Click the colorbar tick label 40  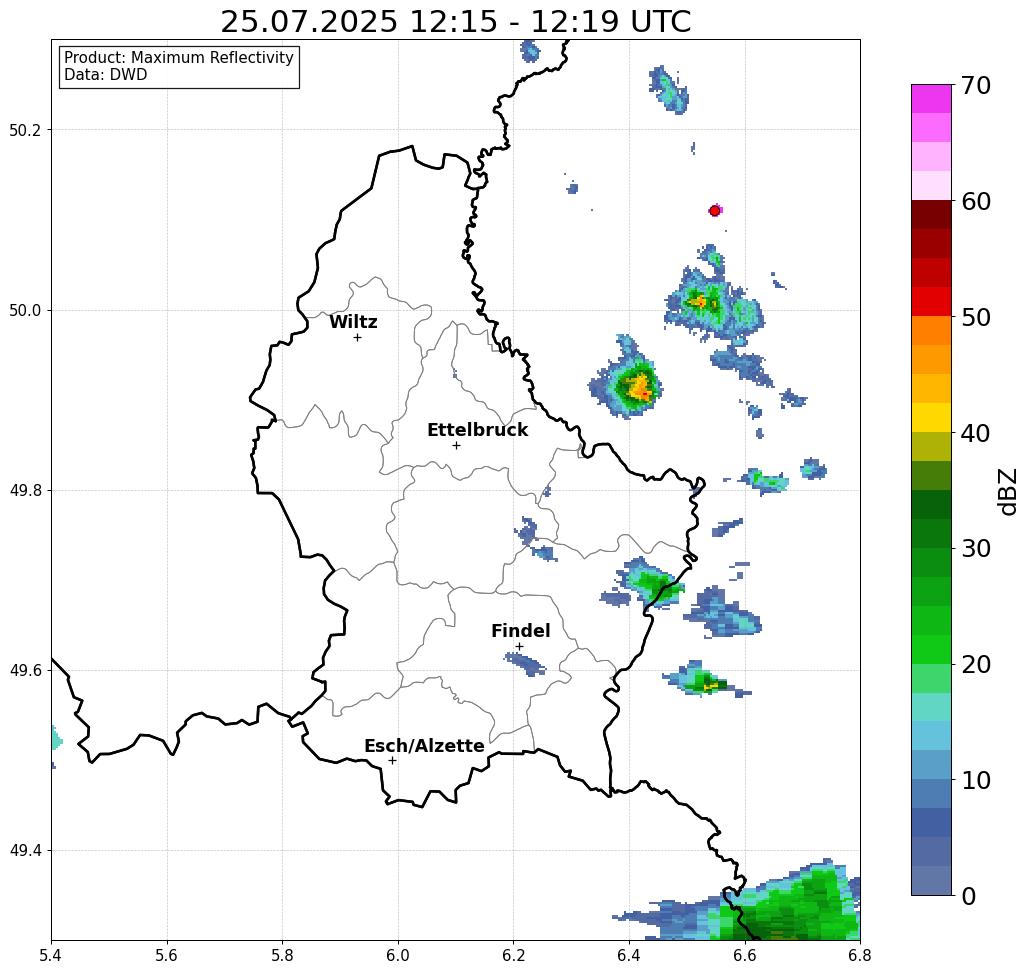(976, 433)
